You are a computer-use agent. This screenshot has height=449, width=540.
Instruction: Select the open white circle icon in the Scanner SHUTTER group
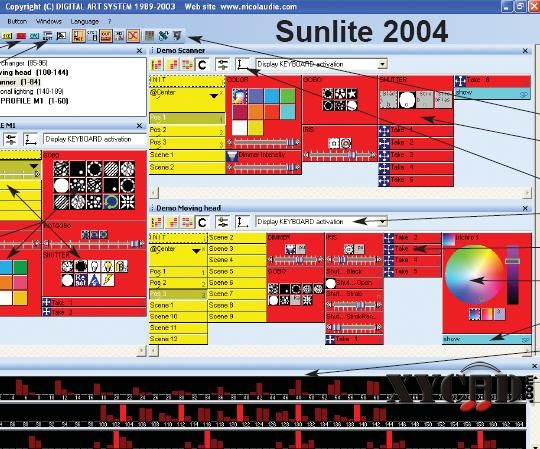406,100
